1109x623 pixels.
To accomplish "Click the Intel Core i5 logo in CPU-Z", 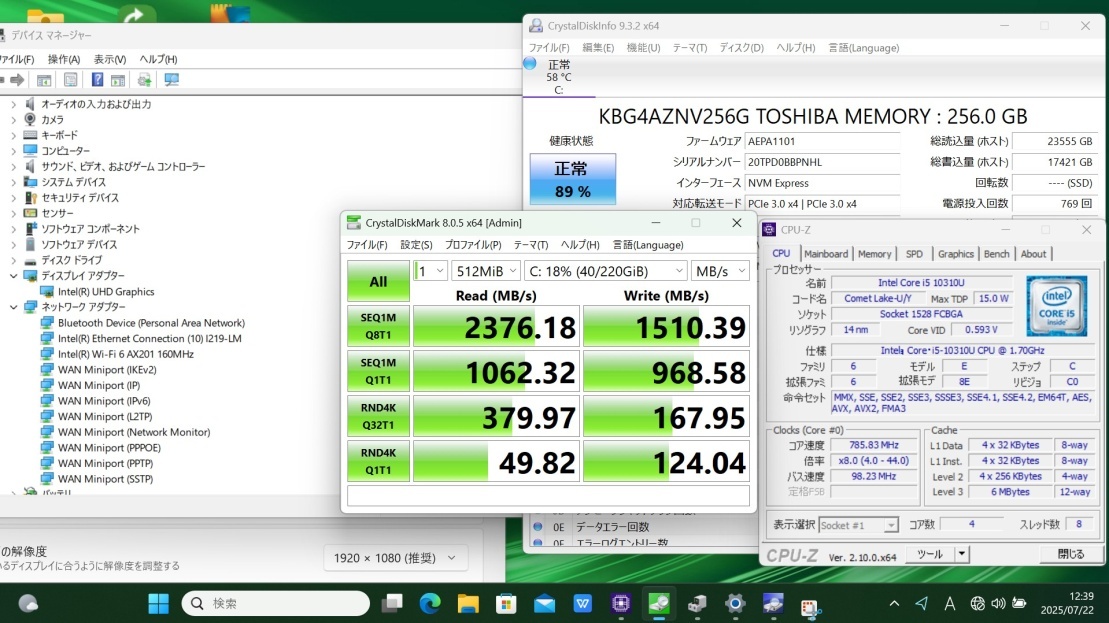I will (x=1057, y=305).
